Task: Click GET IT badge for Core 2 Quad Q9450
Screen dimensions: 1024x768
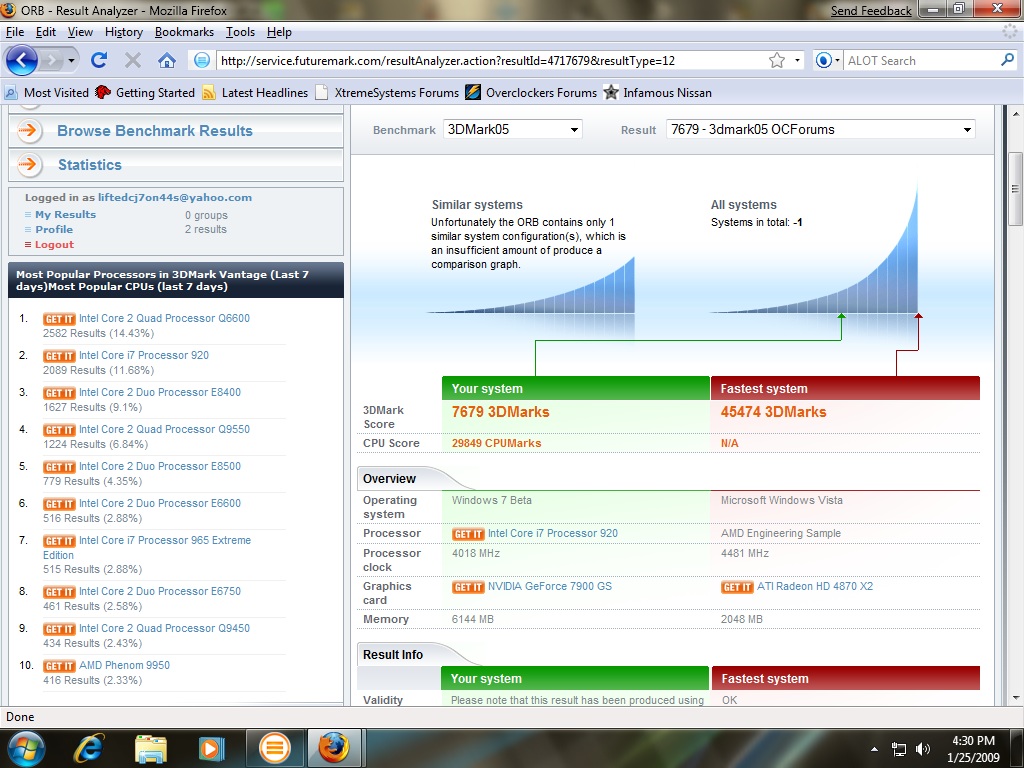Action: (59, 629)
